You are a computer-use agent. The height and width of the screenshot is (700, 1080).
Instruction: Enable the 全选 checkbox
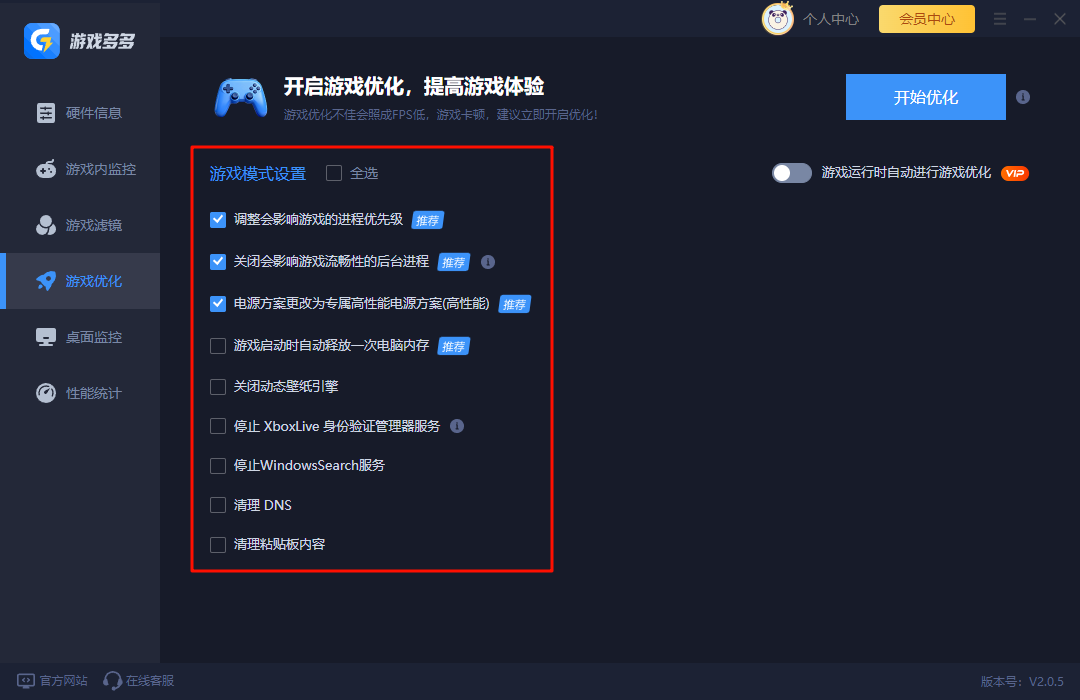tap(333, 173)
